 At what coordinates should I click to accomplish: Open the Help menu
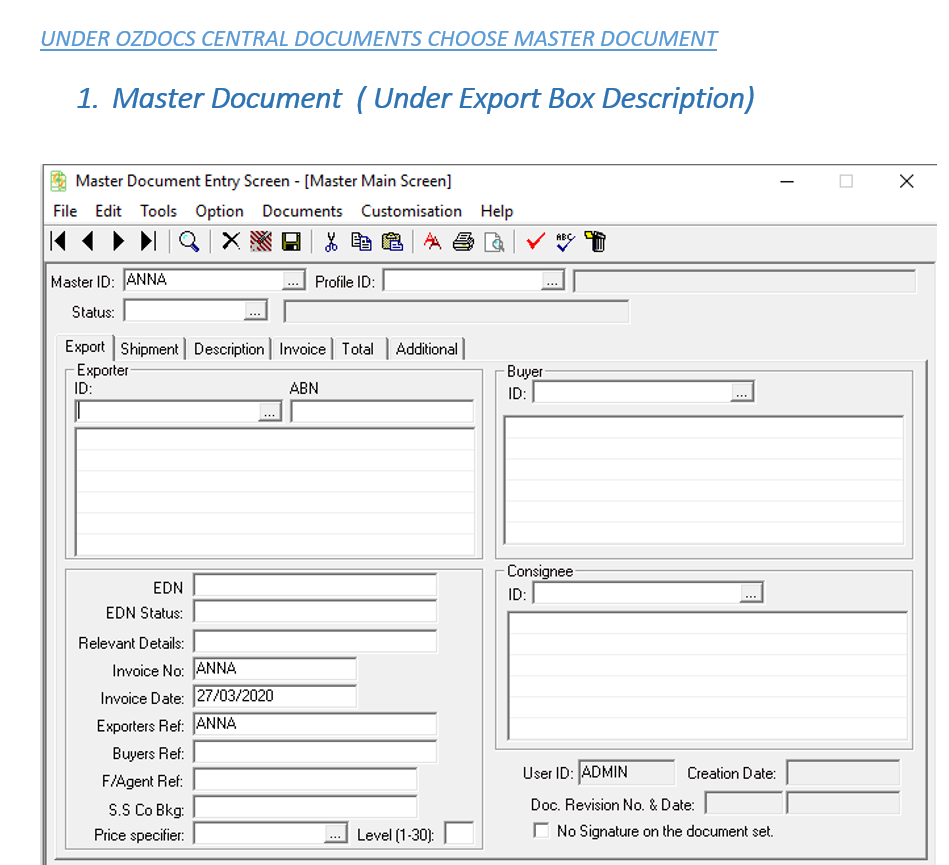click(x=497, y=211)
